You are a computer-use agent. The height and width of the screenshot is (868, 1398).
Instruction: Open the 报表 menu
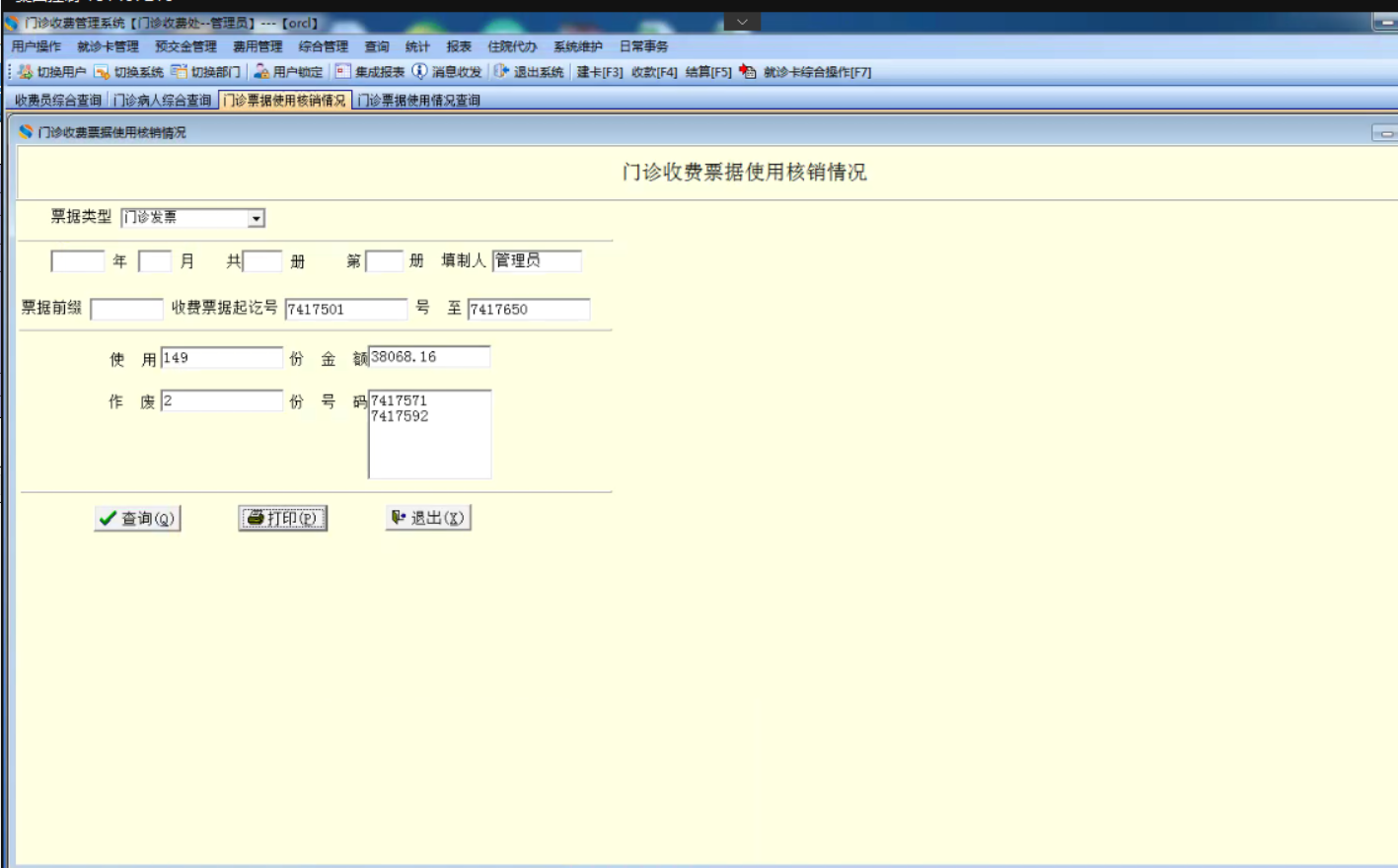point(459,46)
